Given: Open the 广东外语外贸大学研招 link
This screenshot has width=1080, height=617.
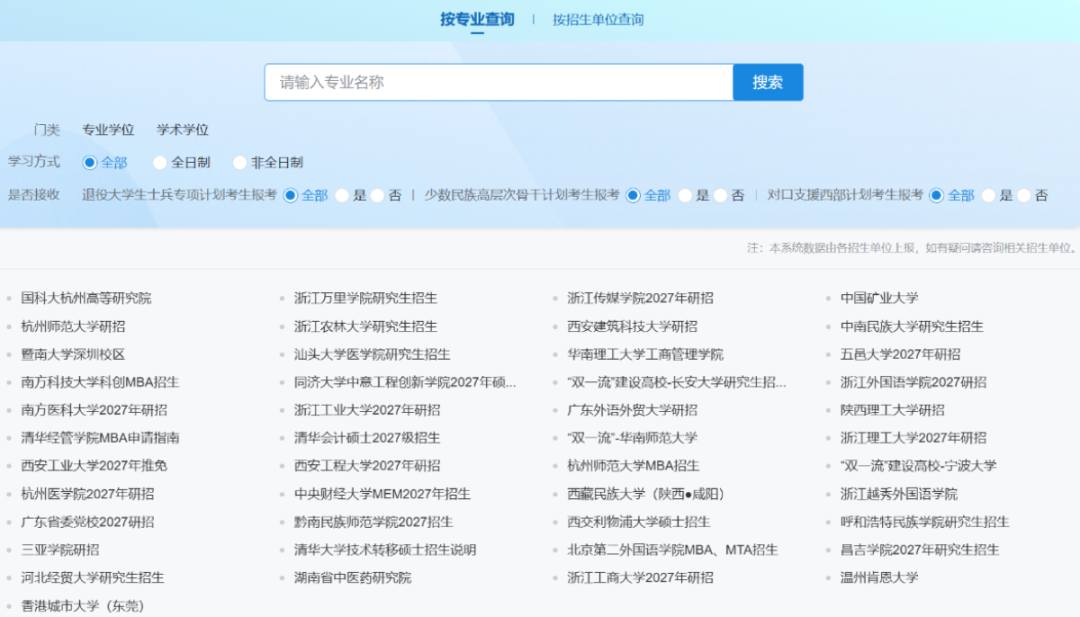Looking at the screenshot, I should (632, 410).
